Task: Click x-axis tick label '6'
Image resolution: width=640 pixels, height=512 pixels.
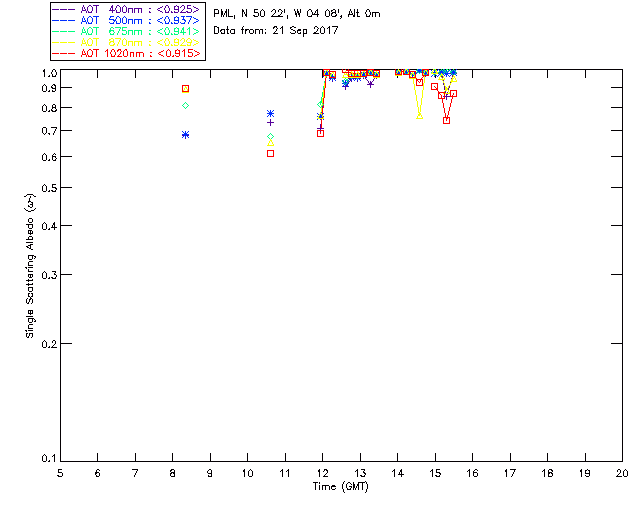Action: tap(98, 473)
